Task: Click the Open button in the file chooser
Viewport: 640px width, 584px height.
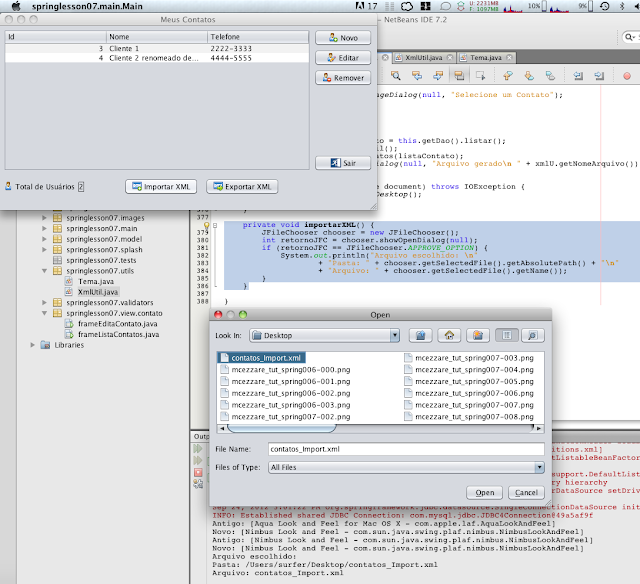Action: point(484,493)
